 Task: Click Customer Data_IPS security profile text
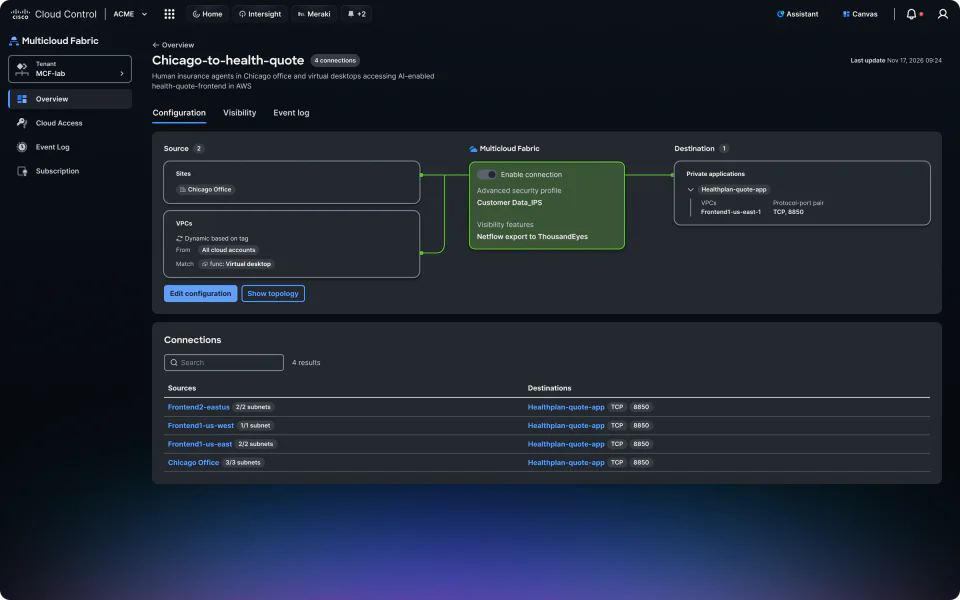coord(509,203)
